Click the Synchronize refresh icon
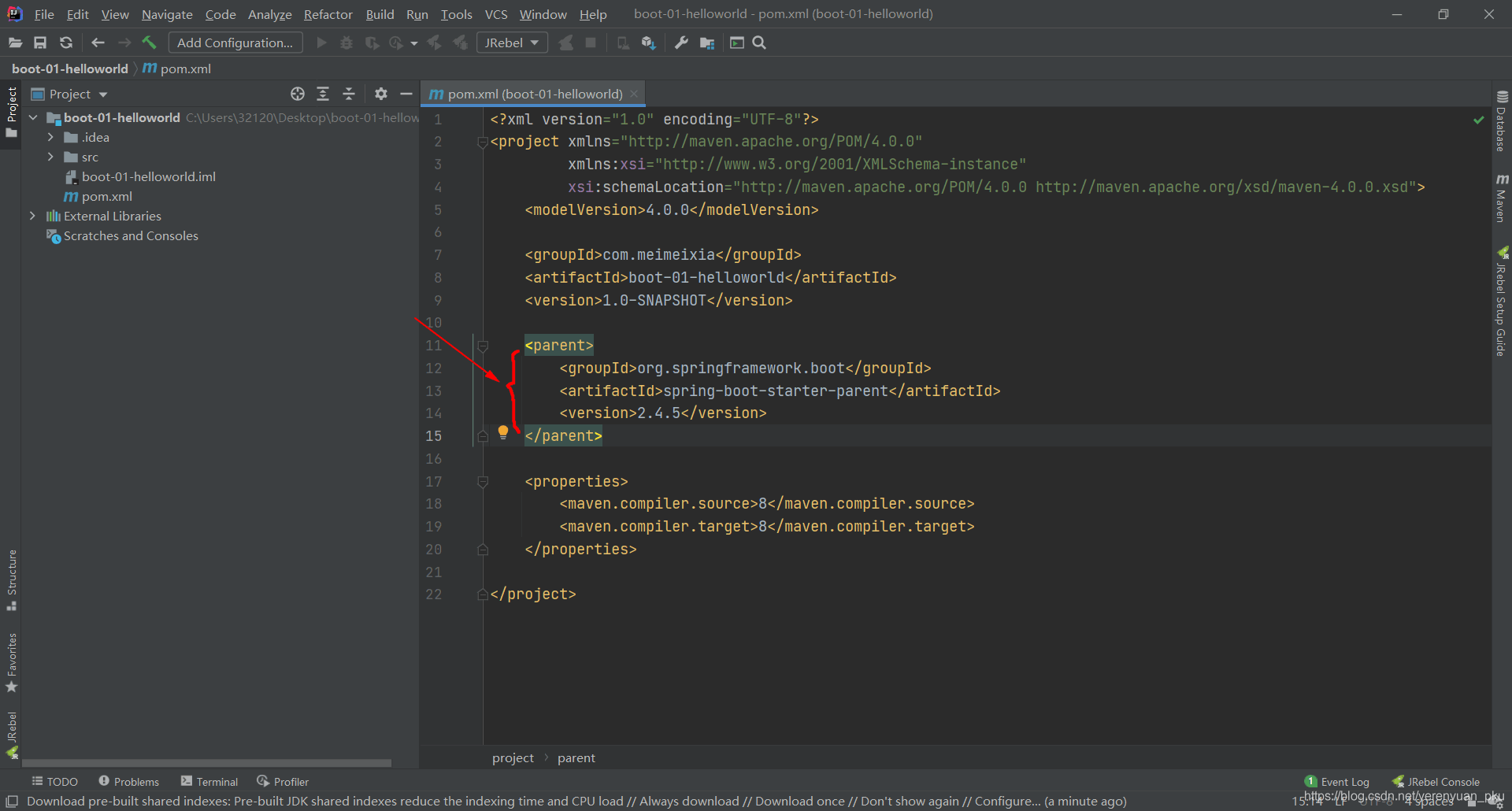 (66, 43)
